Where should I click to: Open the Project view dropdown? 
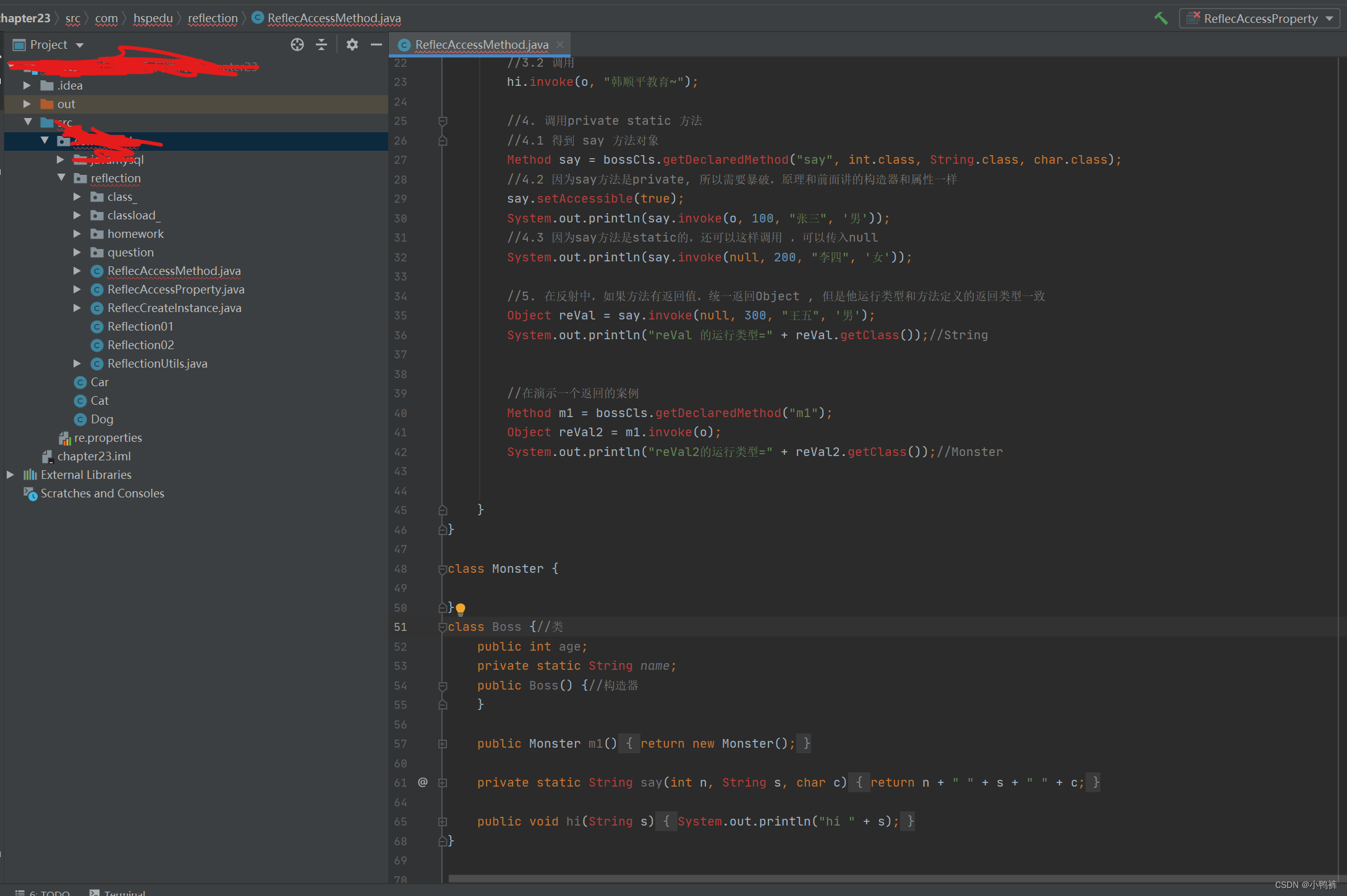click(x=79, y=45)
